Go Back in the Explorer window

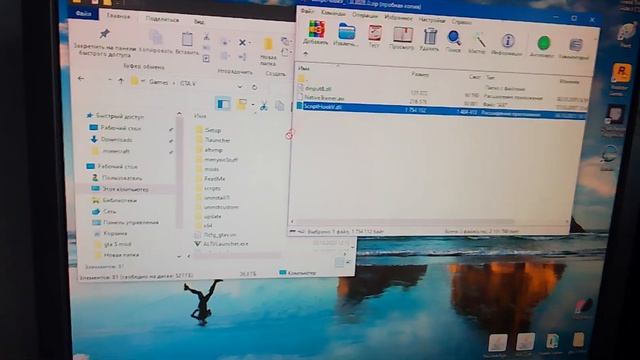81,79
